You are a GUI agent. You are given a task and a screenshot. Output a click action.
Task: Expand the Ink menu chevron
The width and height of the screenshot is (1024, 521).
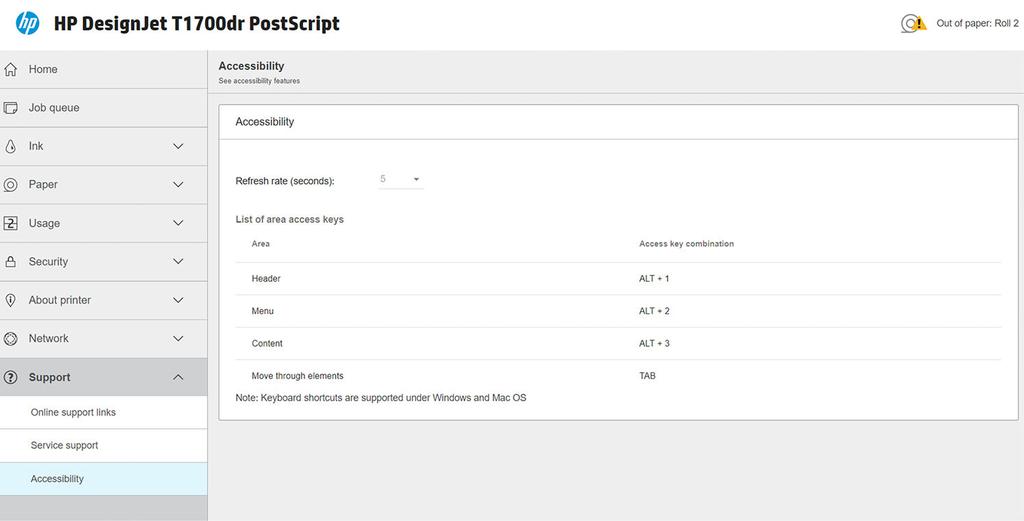click(x=178, y=146)
